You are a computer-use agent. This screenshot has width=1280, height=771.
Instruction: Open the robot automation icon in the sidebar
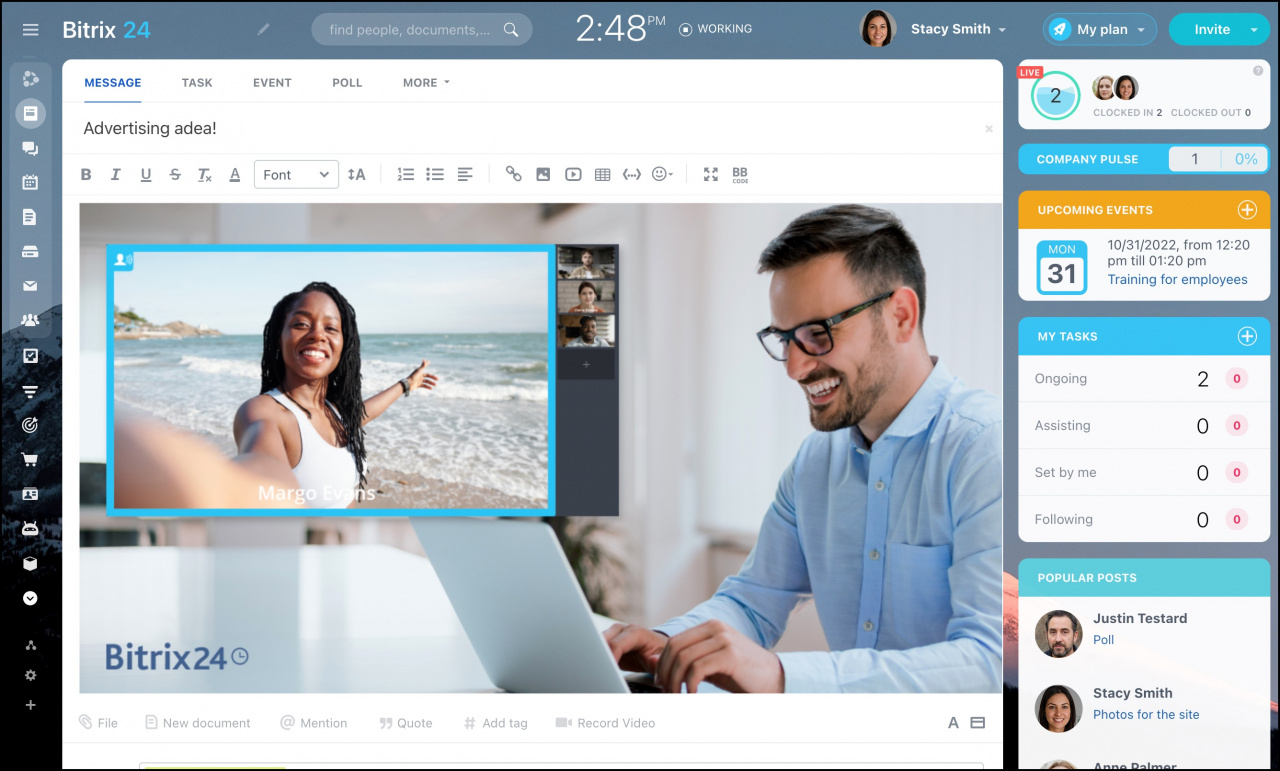tap(30, 529)
